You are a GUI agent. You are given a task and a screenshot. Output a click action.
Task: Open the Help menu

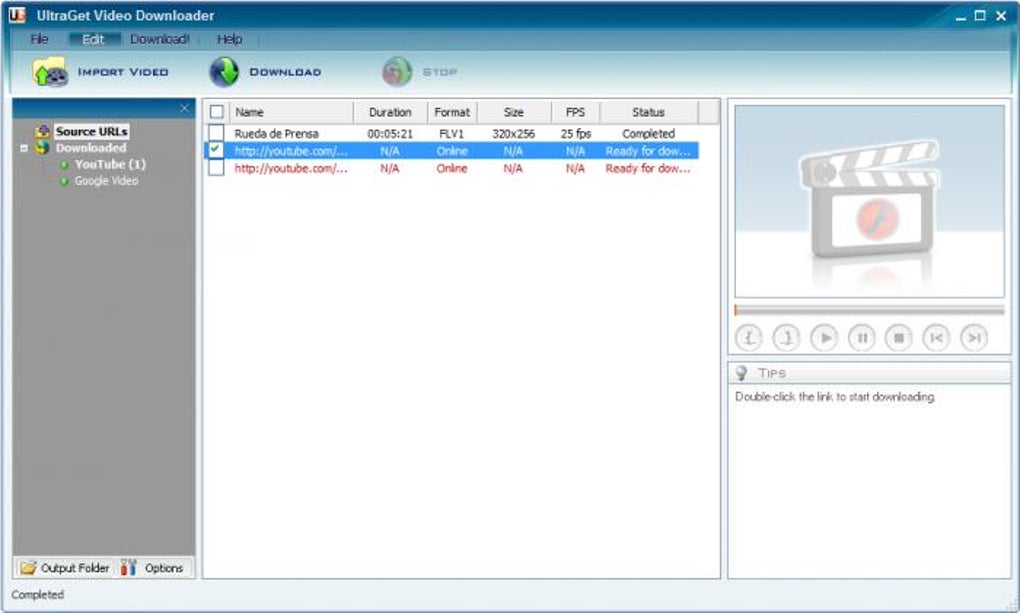click(x=230, y=39)
